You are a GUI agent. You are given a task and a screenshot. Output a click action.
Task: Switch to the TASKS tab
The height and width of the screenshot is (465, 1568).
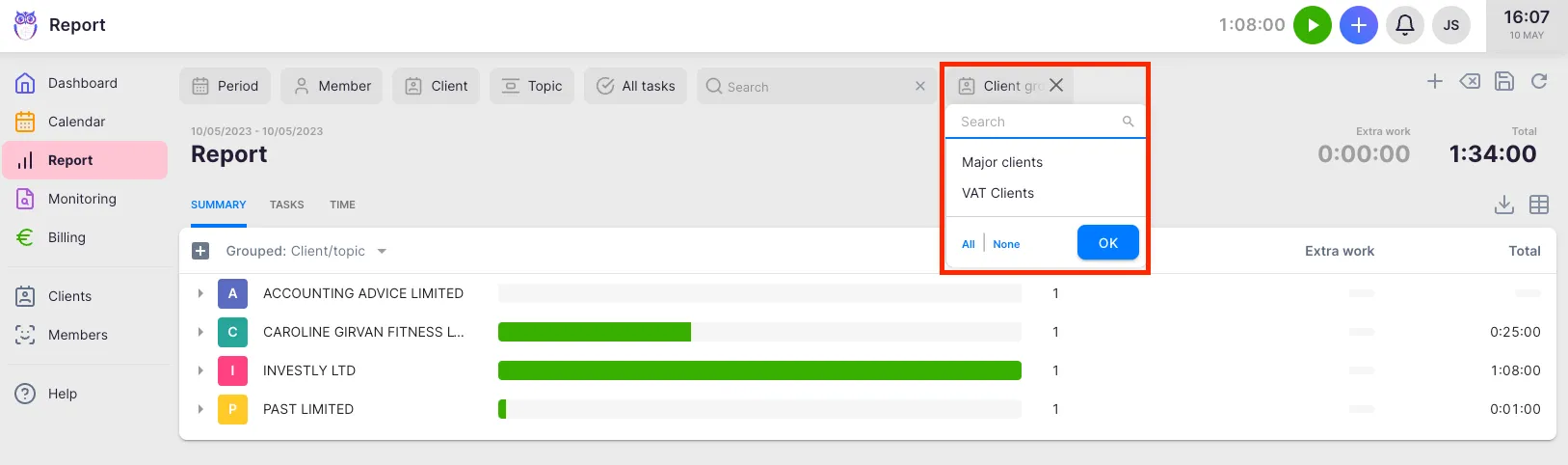(x=286, y=205)
